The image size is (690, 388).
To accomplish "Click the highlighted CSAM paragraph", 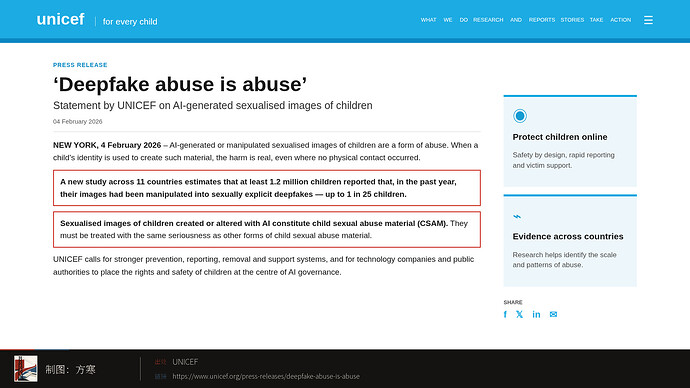I will [x=267, y=229].
